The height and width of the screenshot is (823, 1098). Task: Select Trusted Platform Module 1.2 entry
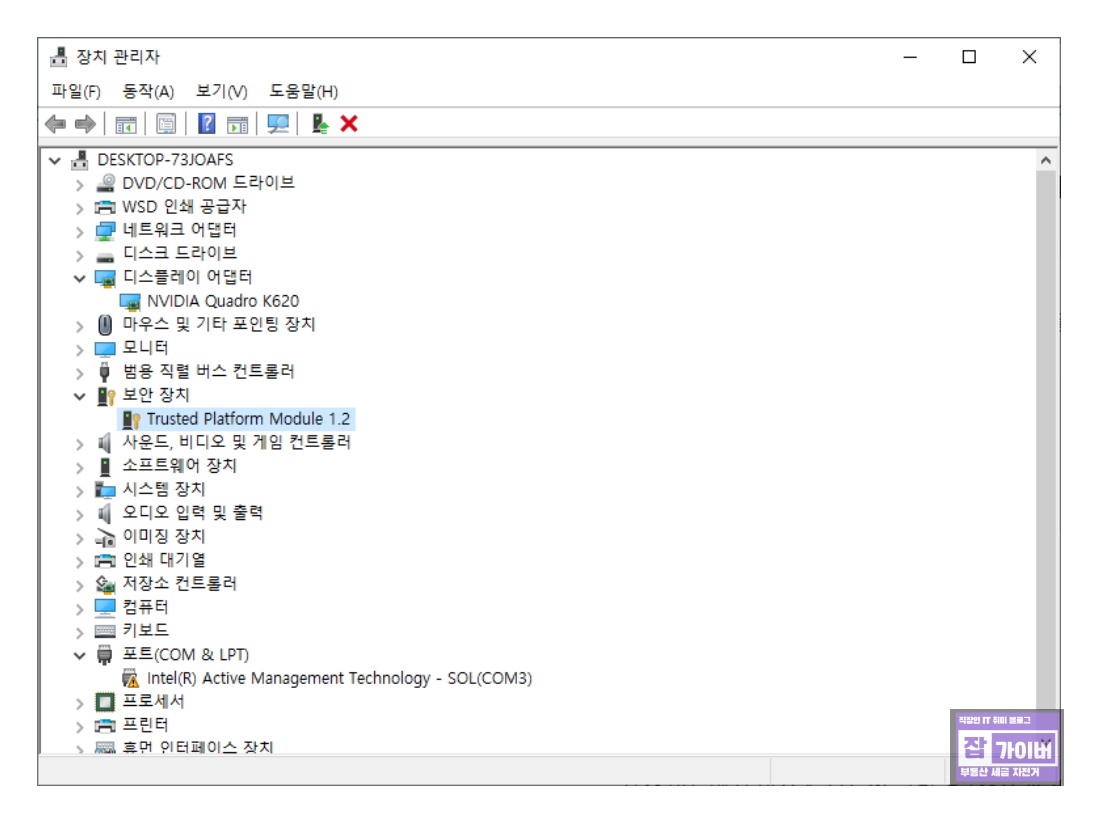click(248, 419)
